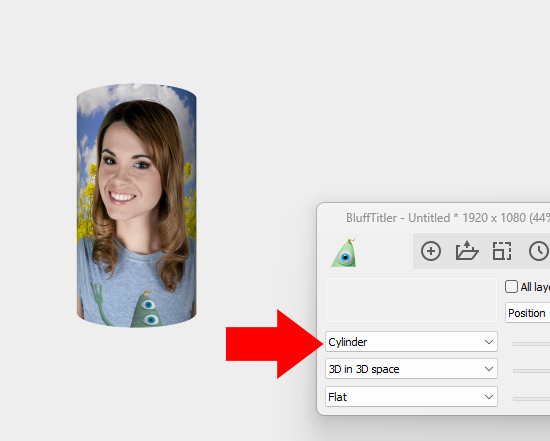Open the 3D in 3D space dropdown

pyautogui.click(x=411, y=369)
